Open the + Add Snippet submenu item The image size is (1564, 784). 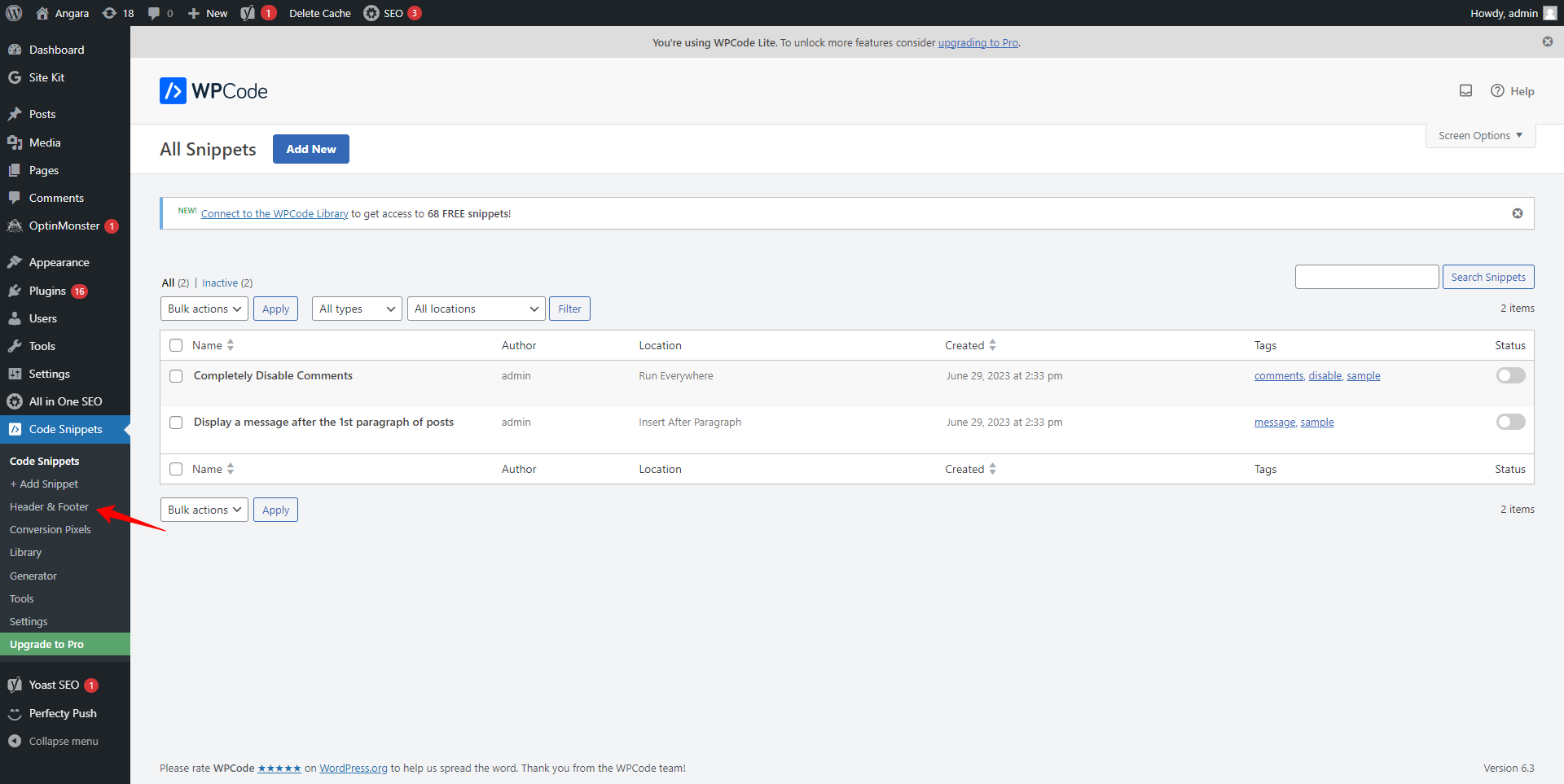pos(44,484)
